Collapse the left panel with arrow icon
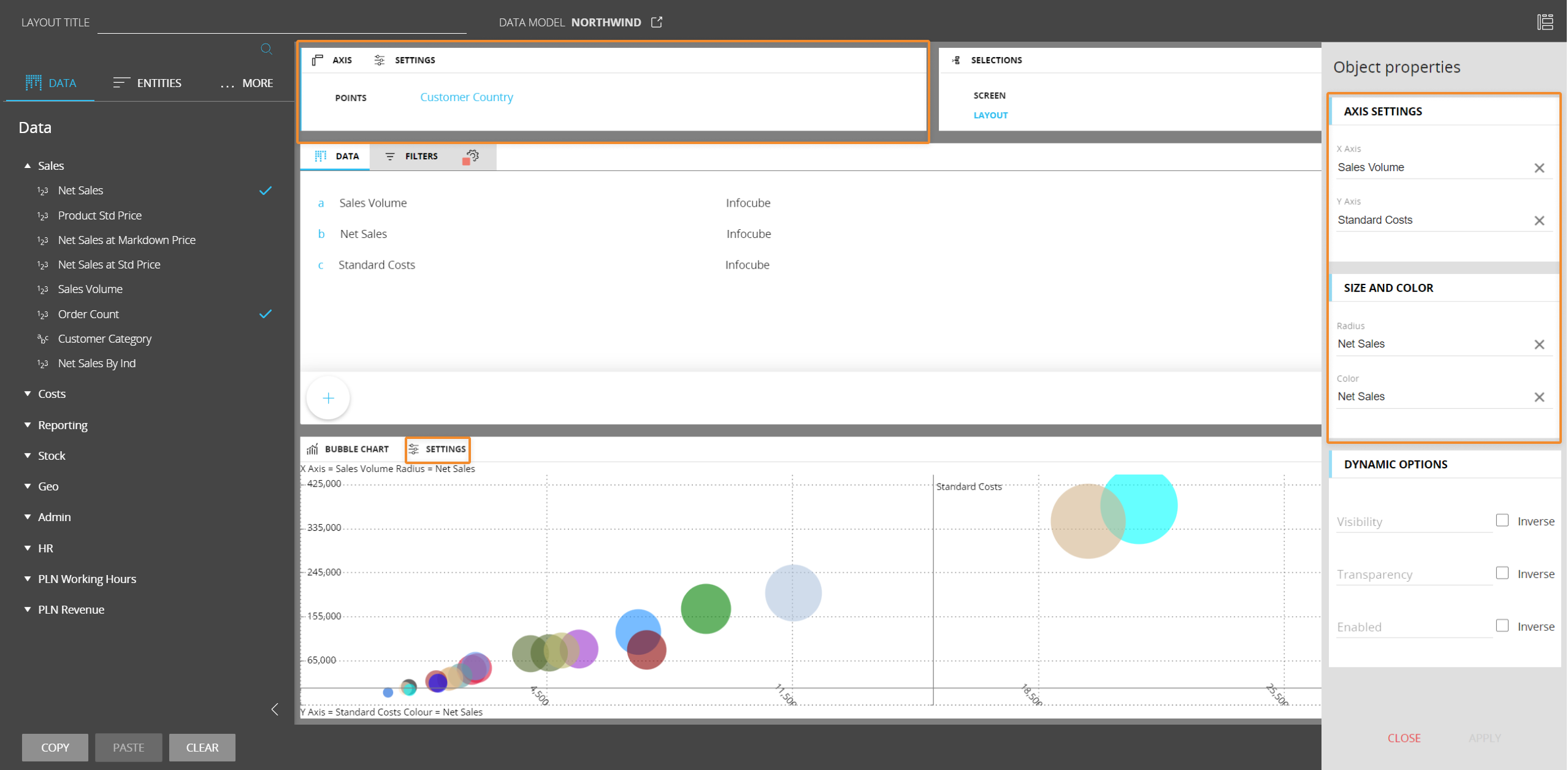 click(275, 709)
